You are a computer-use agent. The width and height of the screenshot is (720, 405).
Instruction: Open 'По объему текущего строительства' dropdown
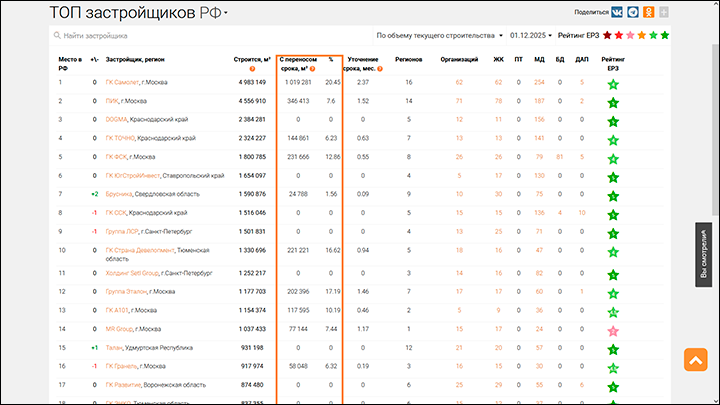click(x=439, y=36)
